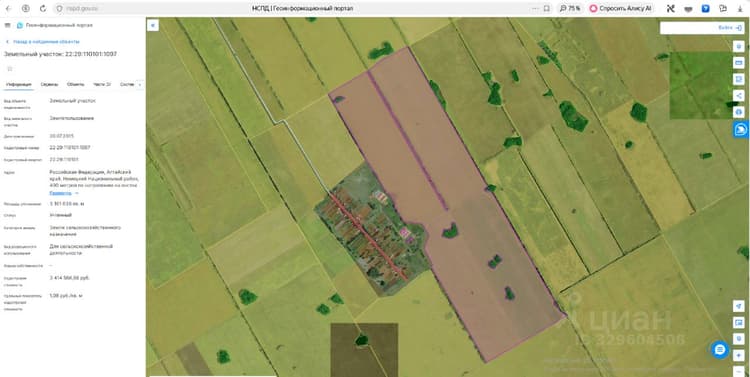Share the map view with the share icon

tap(739, 96)
